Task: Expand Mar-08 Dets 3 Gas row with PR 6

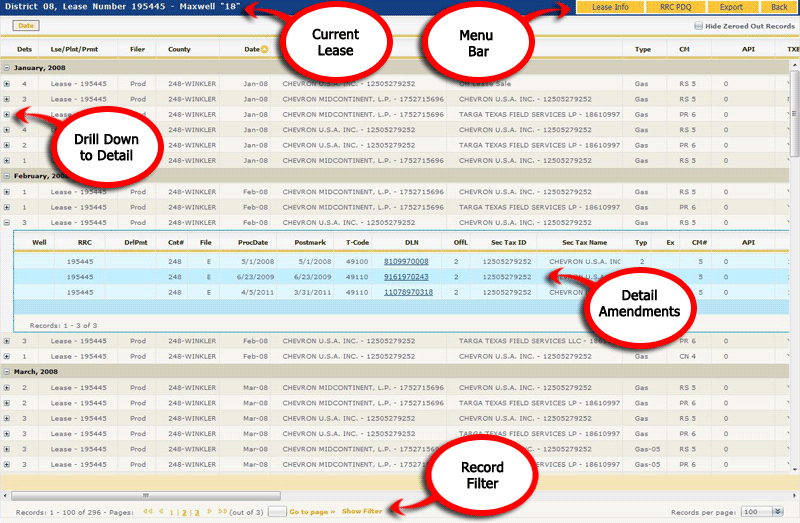Action: [x=7, y=434]
